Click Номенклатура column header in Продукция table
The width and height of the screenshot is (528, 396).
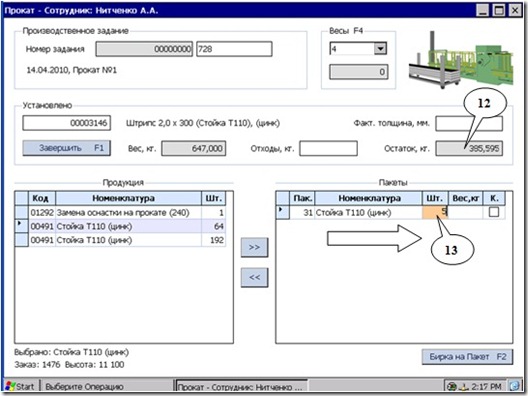click(x=128, y=198)
